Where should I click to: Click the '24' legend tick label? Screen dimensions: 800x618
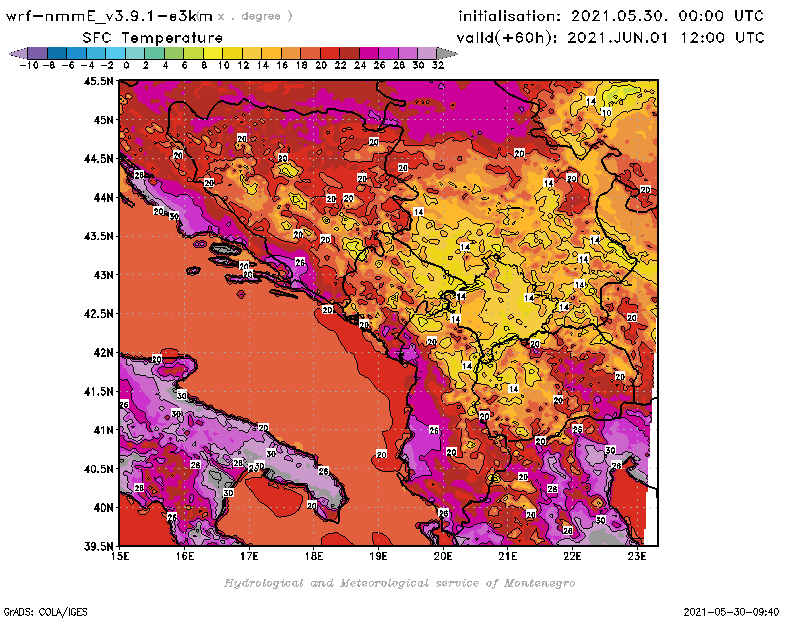pyautogui.click(x=360, y=65)
